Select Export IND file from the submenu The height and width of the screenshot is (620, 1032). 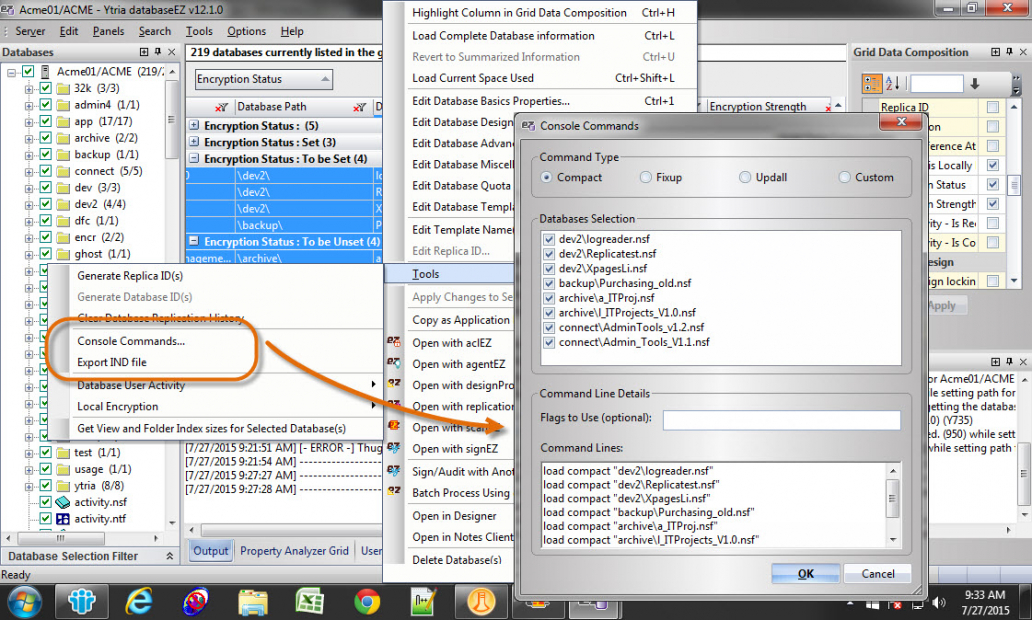click(x=112, y=362)
